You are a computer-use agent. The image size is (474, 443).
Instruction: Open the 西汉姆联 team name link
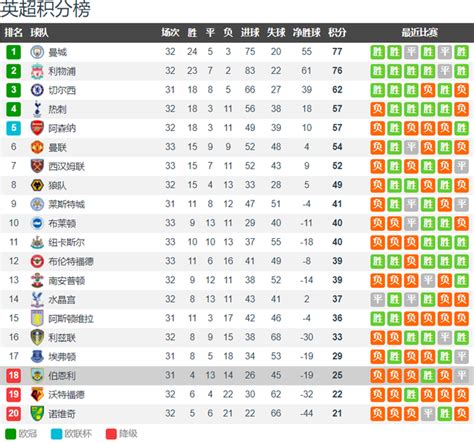coord(67,166)
